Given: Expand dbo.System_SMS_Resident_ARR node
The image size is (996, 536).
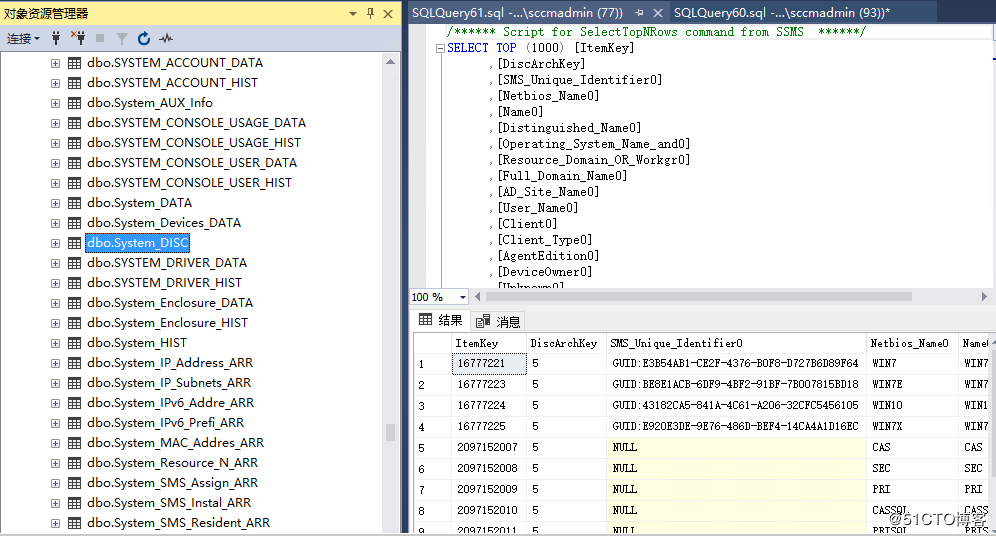Looking at the screenshot, I should tap(55, 523).
